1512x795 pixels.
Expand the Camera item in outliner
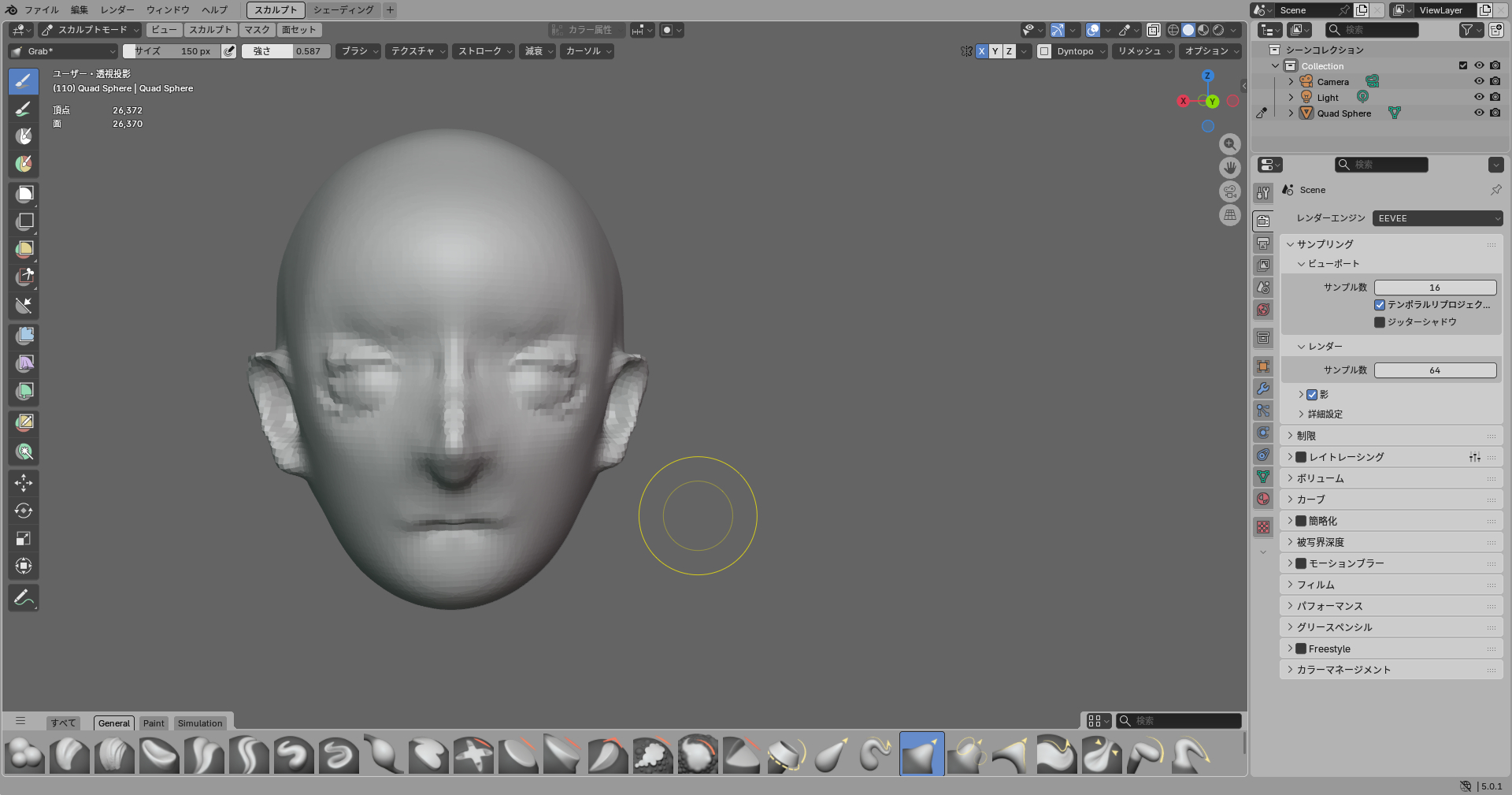point(1291,82)
